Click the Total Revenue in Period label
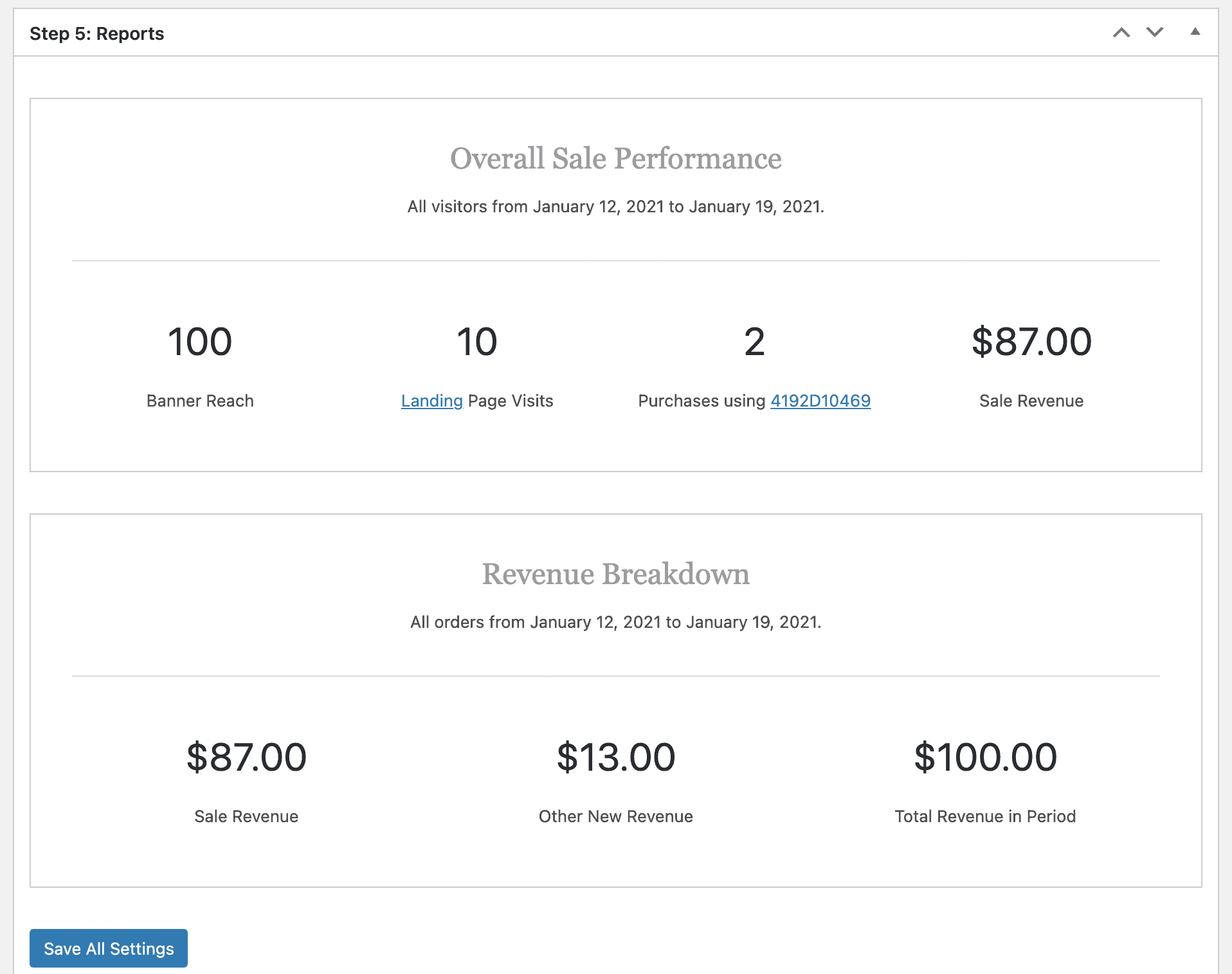 pyautogui.click(x=985, y=816)
